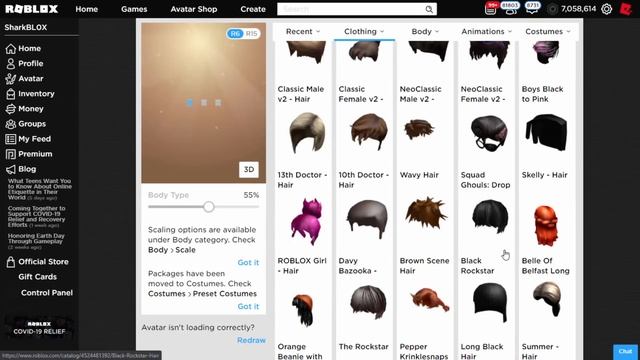Open the Groups sidebar icon

[x=11, y=124]
